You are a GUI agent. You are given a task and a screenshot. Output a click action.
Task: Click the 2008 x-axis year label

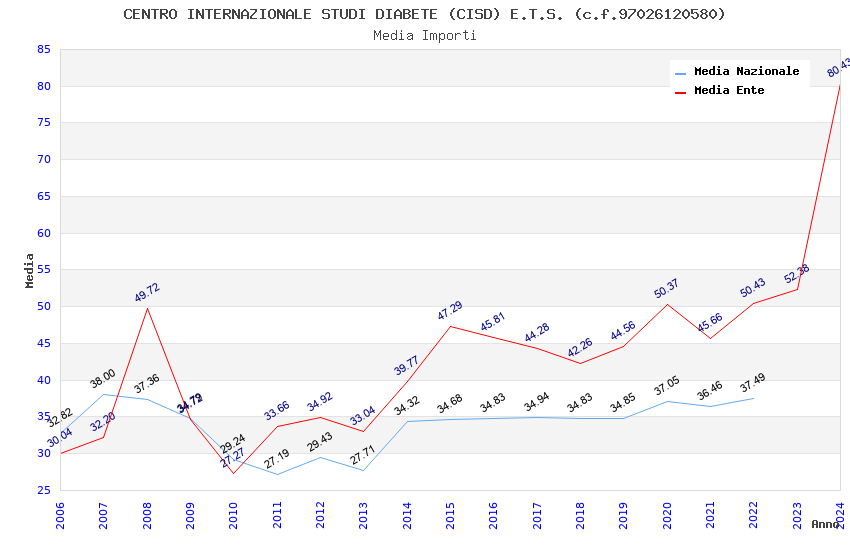(x=147, y=515)
